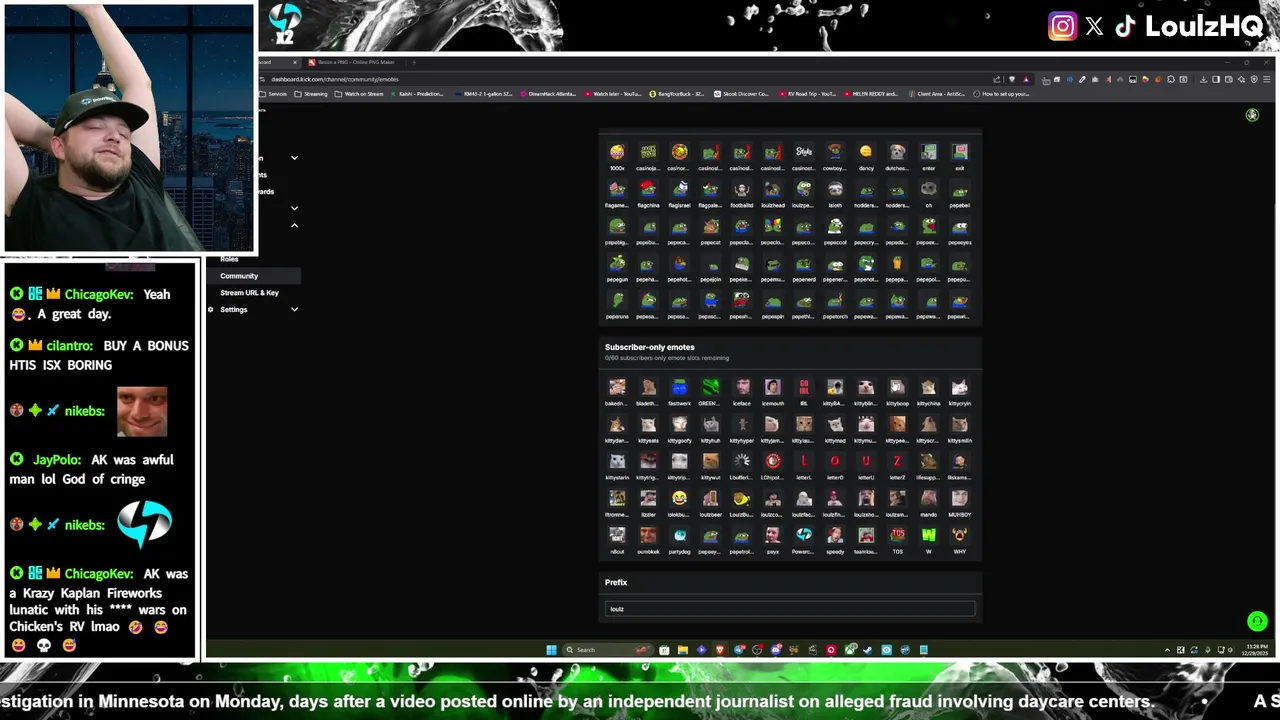
Task: Select the IRL subscriber emote
Action: click(x=804, y=388)
